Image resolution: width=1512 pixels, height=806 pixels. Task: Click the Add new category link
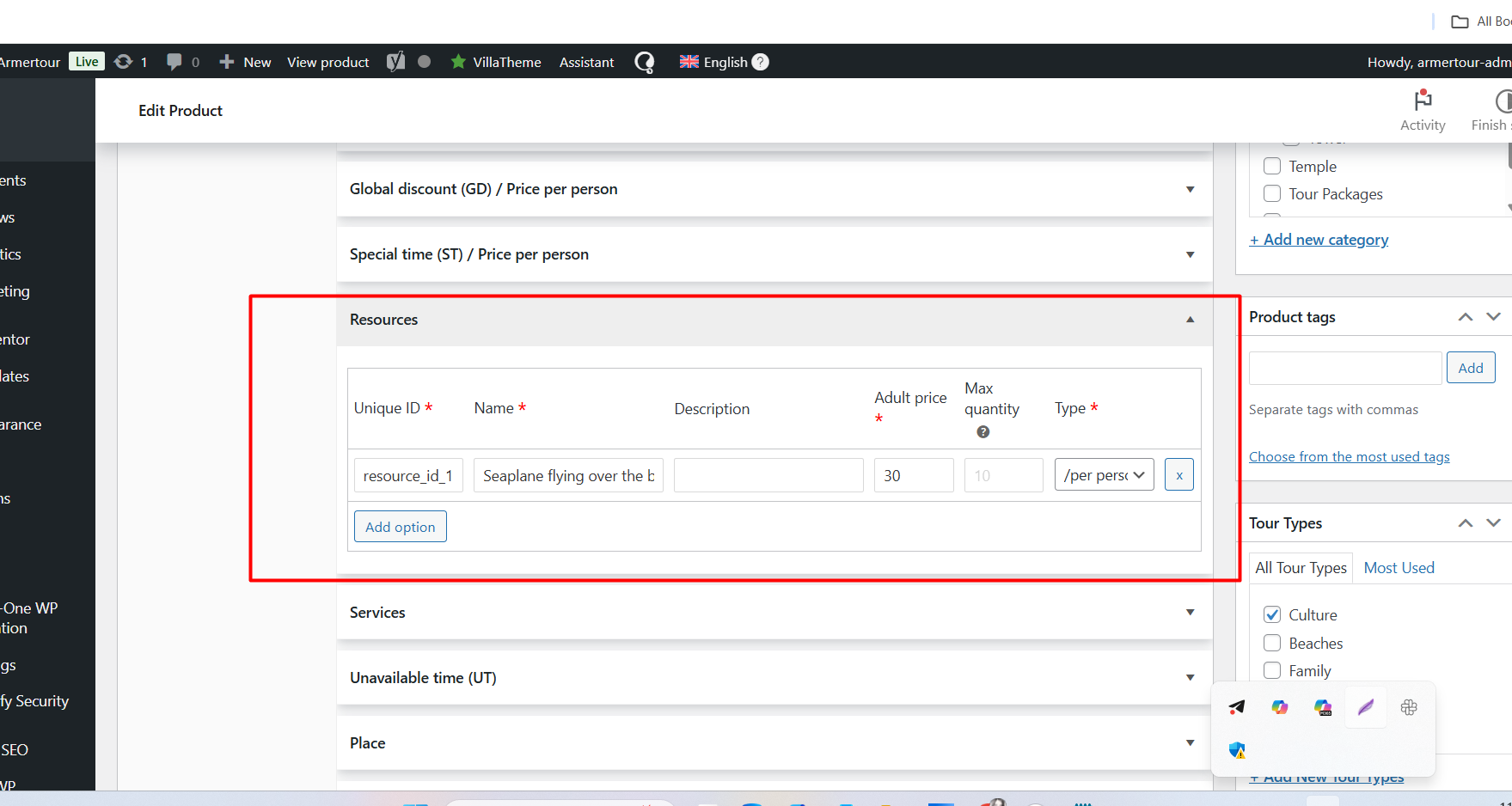click(x=1319, y=240)
